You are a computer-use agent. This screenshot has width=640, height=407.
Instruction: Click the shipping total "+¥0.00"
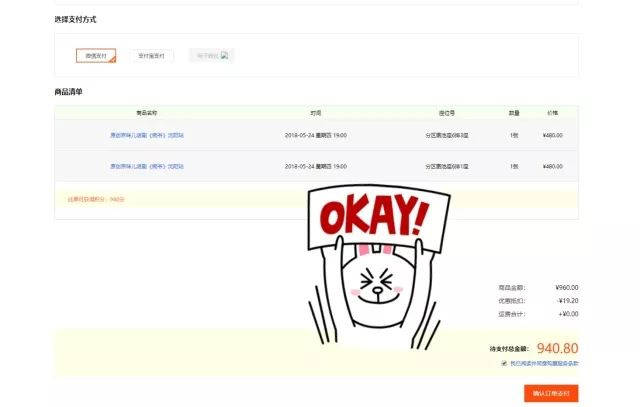point(568,314)
